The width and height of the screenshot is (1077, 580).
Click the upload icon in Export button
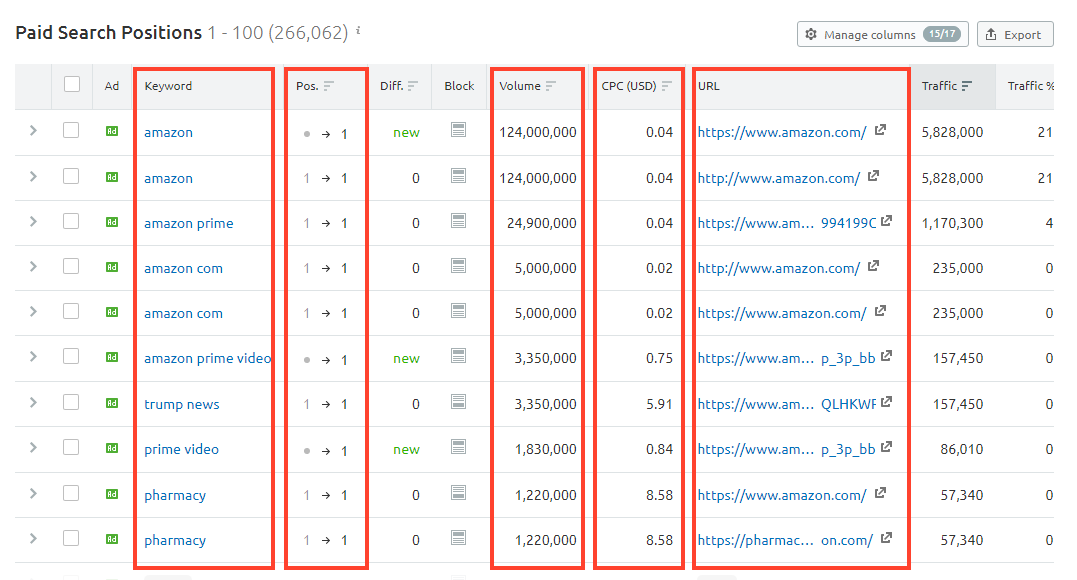[x=990, y=34]
